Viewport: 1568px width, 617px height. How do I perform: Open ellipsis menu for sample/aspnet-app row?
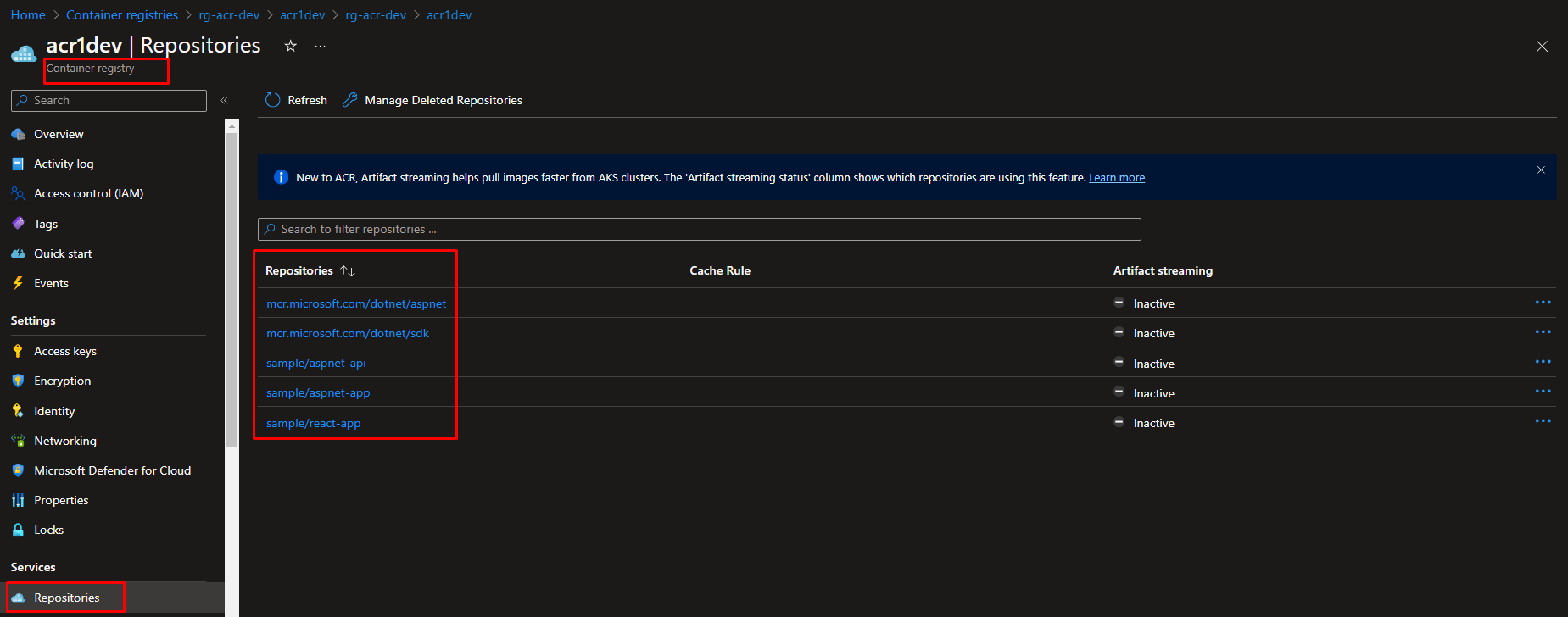point(1543,392)
